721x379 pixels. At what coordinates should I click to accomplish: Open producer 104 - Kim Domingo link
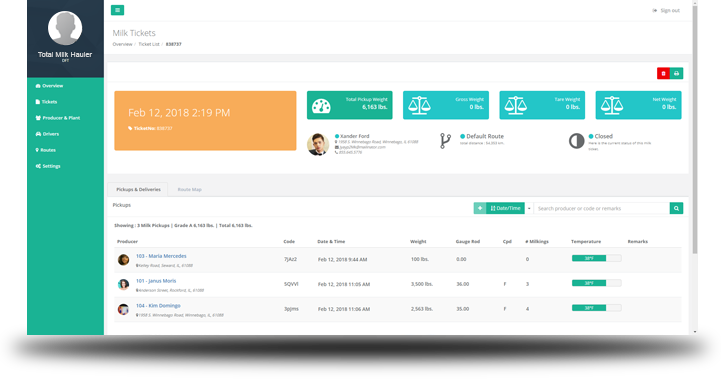158,306
